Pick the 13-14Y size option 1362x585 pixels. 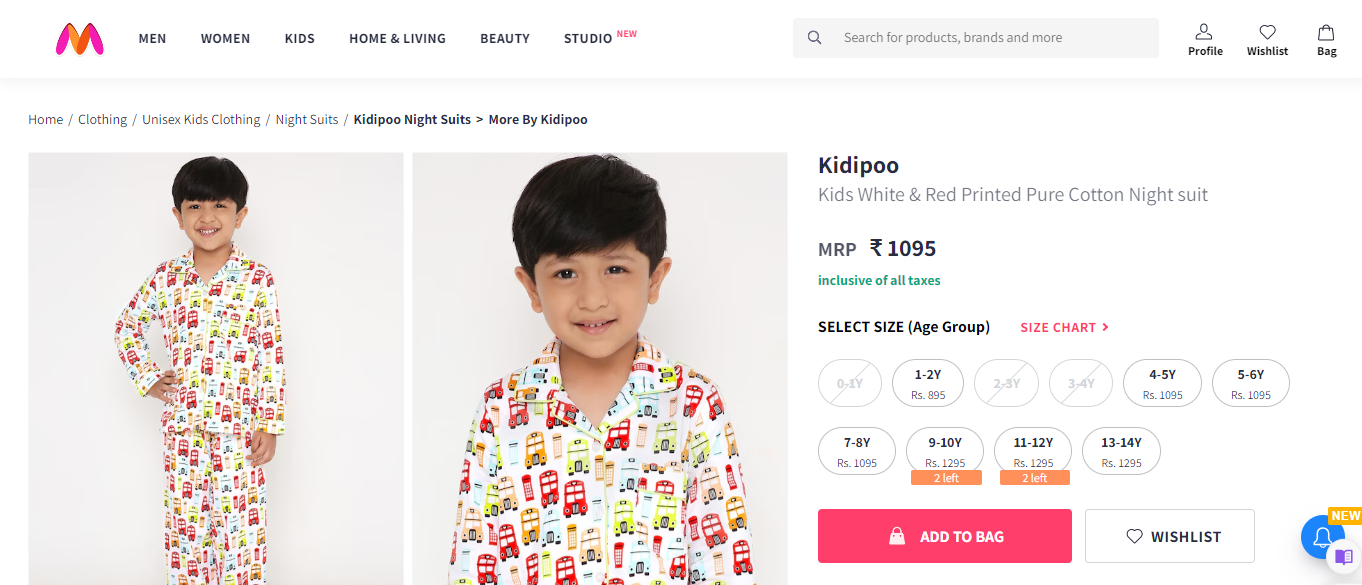(x=1121, y=451)
